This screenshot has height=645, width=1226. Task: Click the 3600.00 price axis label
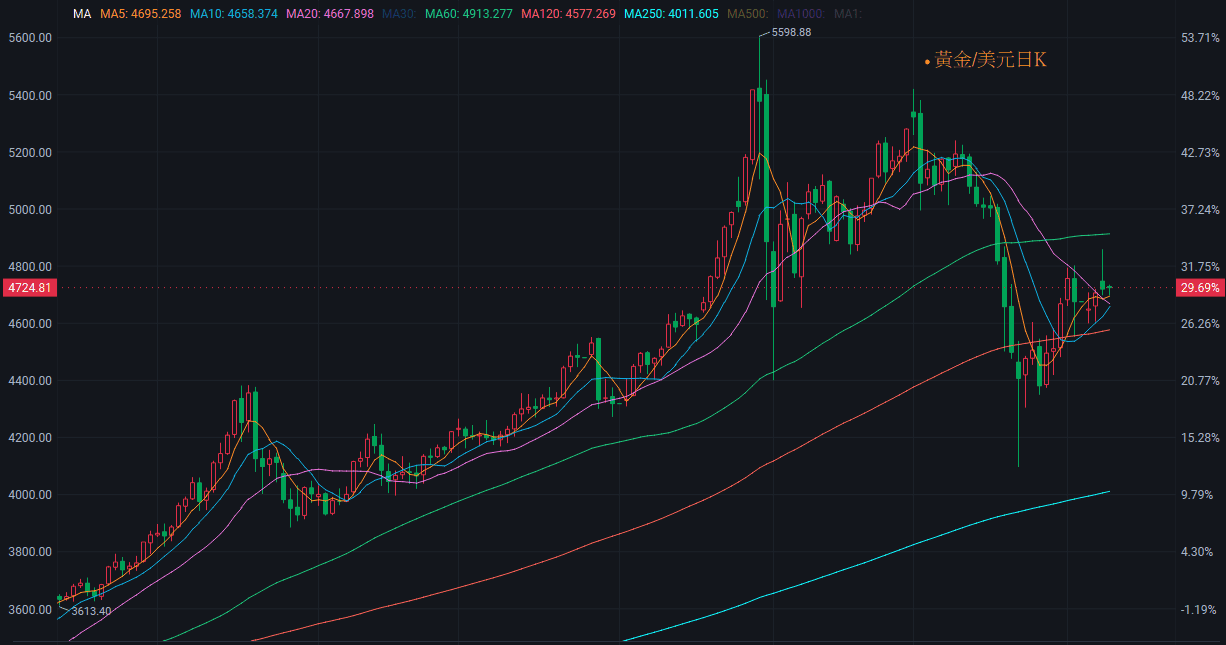coord(30,610)
